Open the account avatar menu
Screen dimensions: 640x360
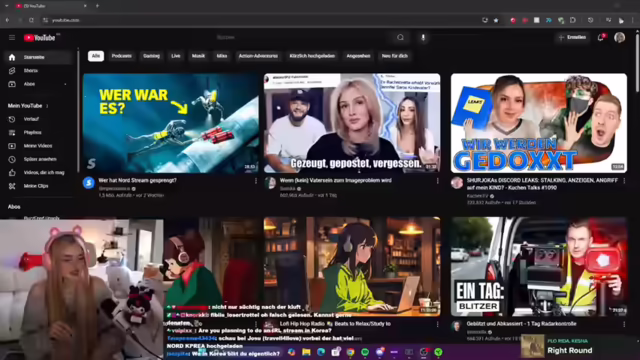(620, 38)
